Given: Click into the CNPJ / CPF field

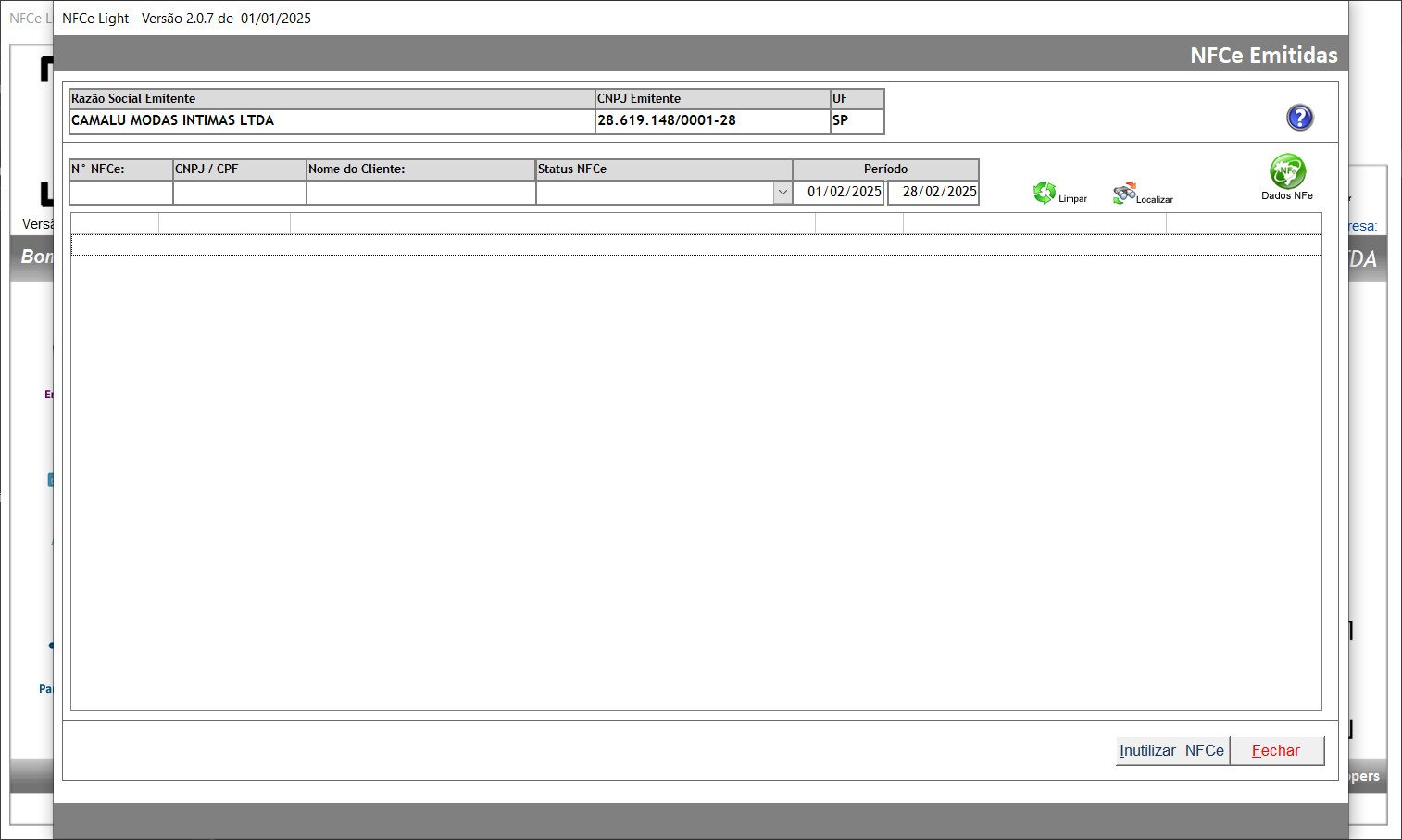Looking at the screenshot, I should coord(239,193).
